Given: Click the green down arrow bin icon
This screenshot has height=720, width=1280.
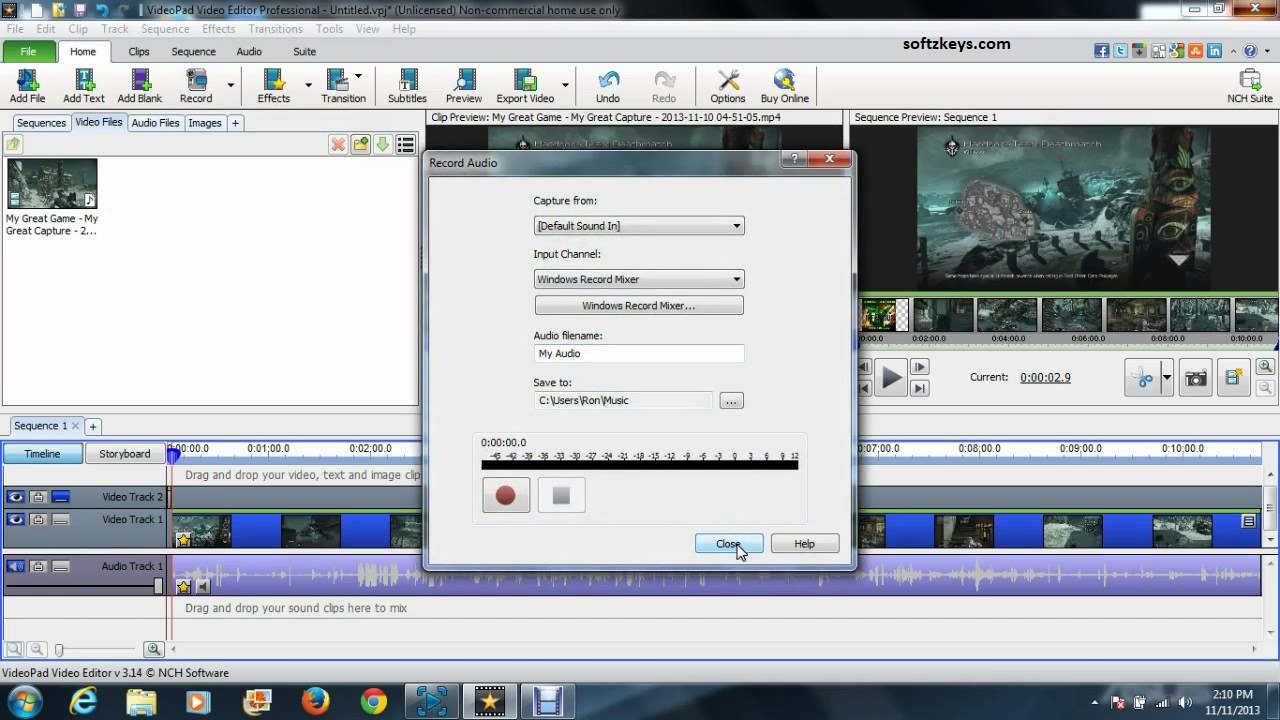Looking at the screenshot, I should click(382, 145).
